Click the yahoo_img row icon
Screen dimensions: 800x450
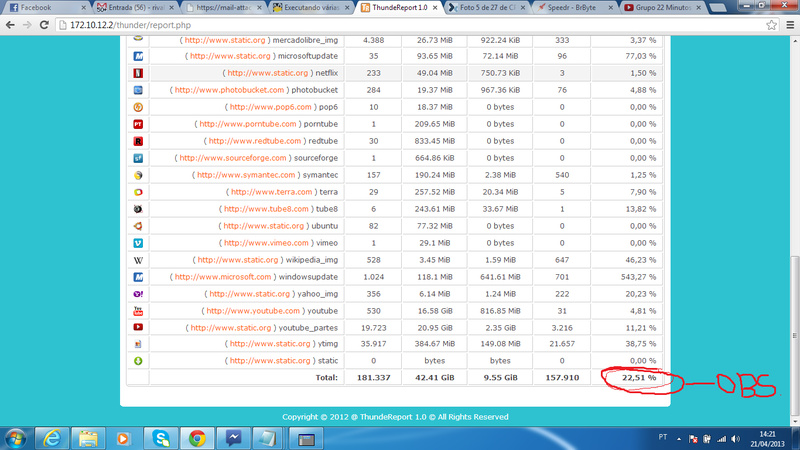(x=138, y=294)
